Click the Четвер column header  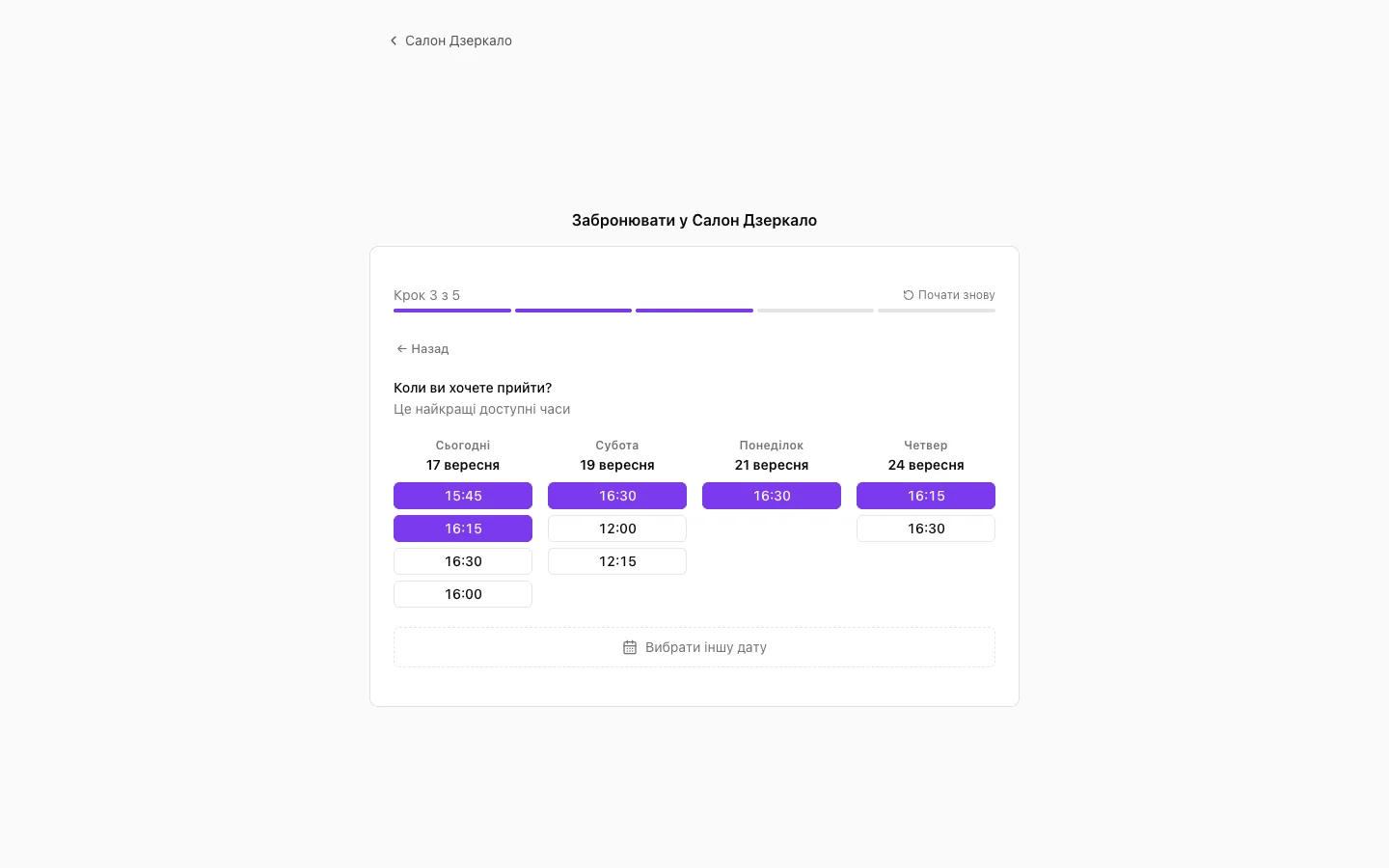click(926, 446)
